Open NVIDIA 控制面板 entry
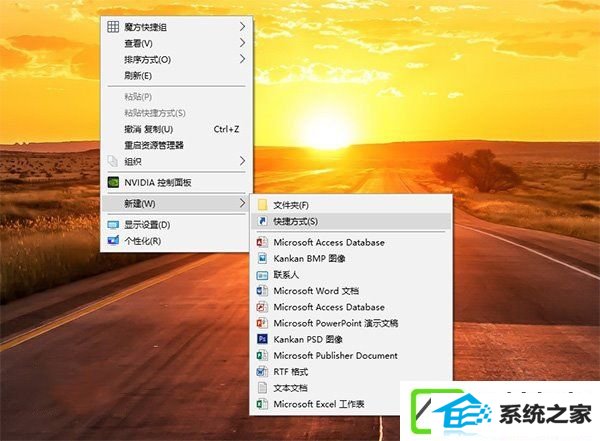This screenshot has width=600, height=441. 176,183
